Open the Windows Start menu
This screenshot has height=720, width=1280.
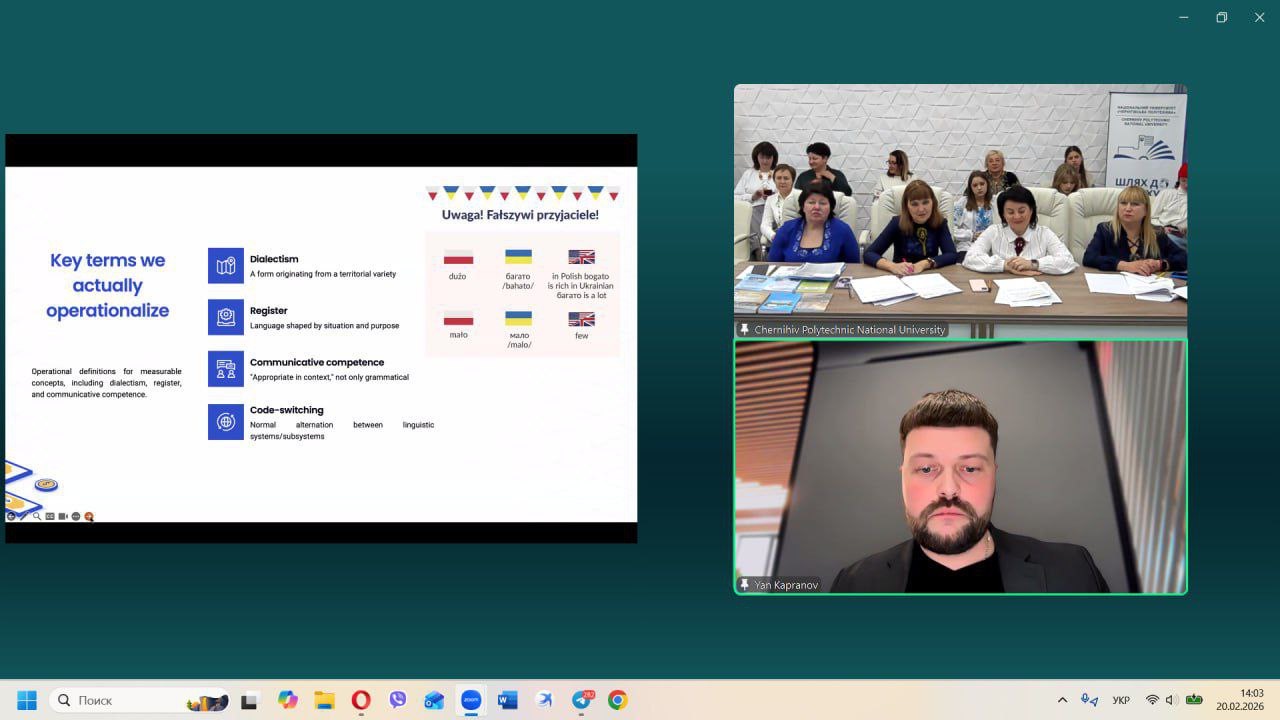tap(27, 700)
